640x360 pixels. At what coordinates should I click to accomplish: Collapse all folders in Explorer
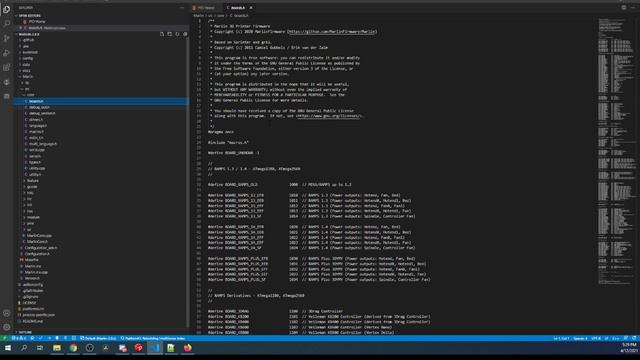(x=185, y=34)
